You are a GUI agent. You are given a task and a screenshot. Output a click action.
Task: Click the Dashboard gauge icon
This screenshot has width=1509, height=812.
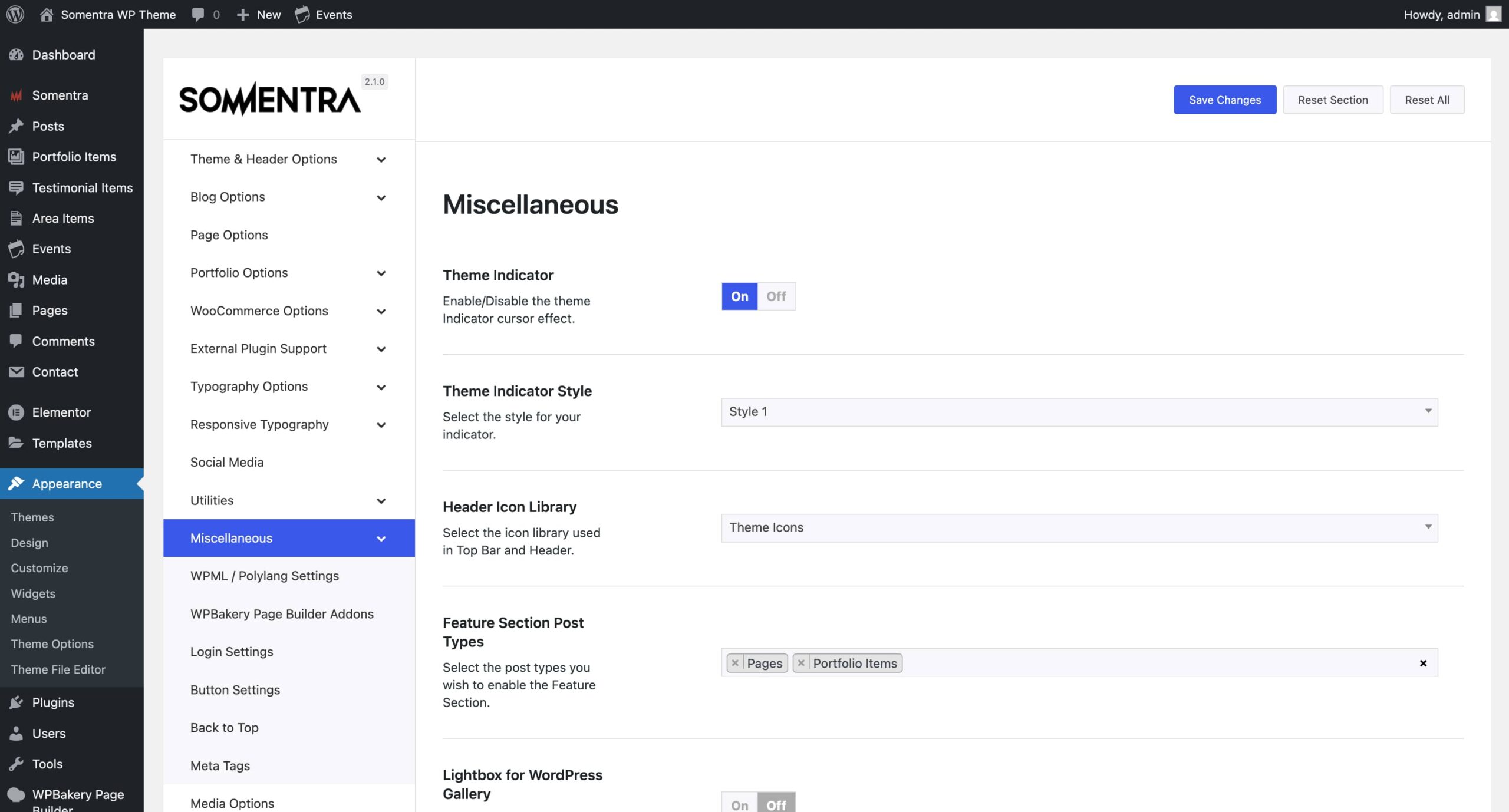17,55
